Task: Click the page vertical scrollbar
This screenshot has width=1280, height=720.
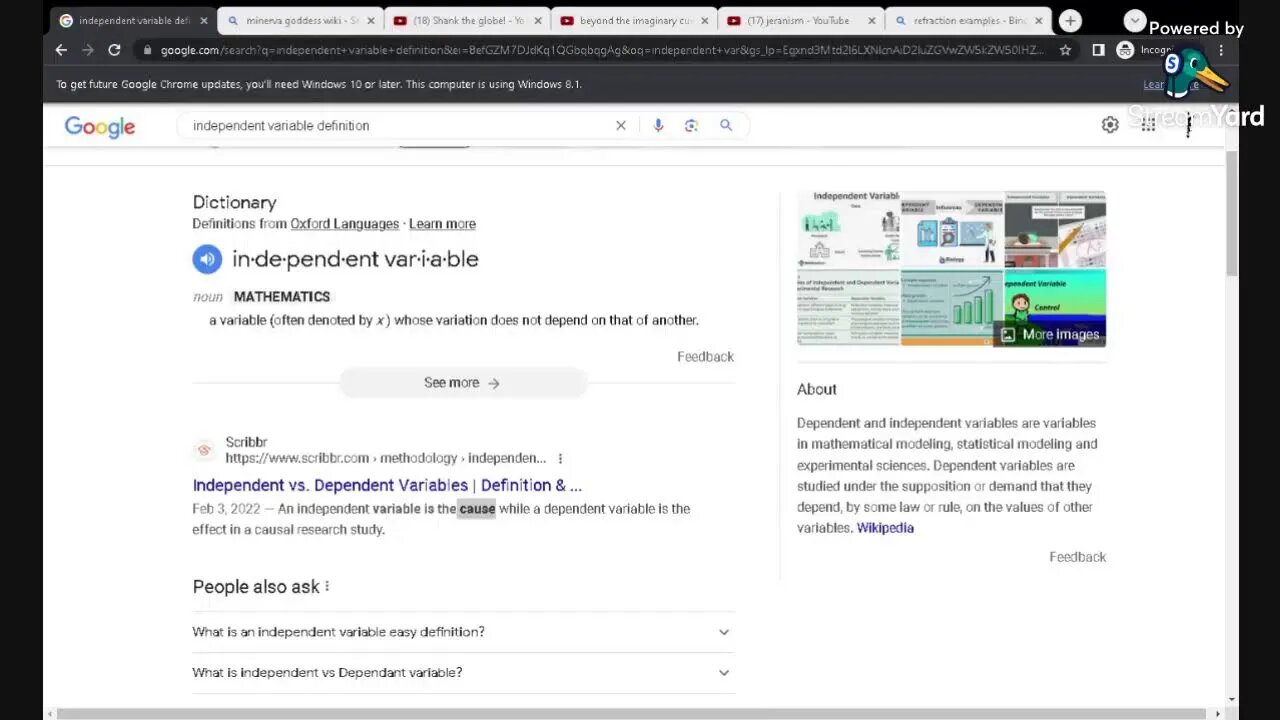Action: 1232,215
